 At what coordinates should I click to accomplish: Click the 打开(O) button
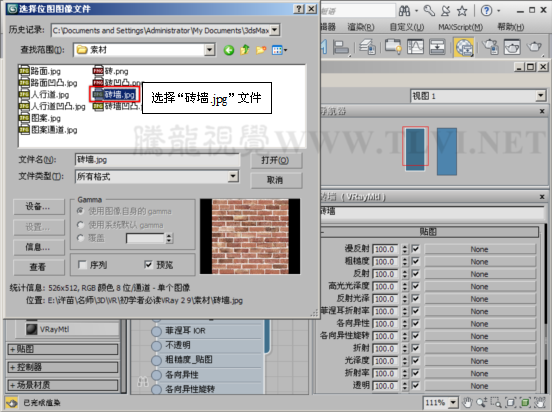point(276,160)
